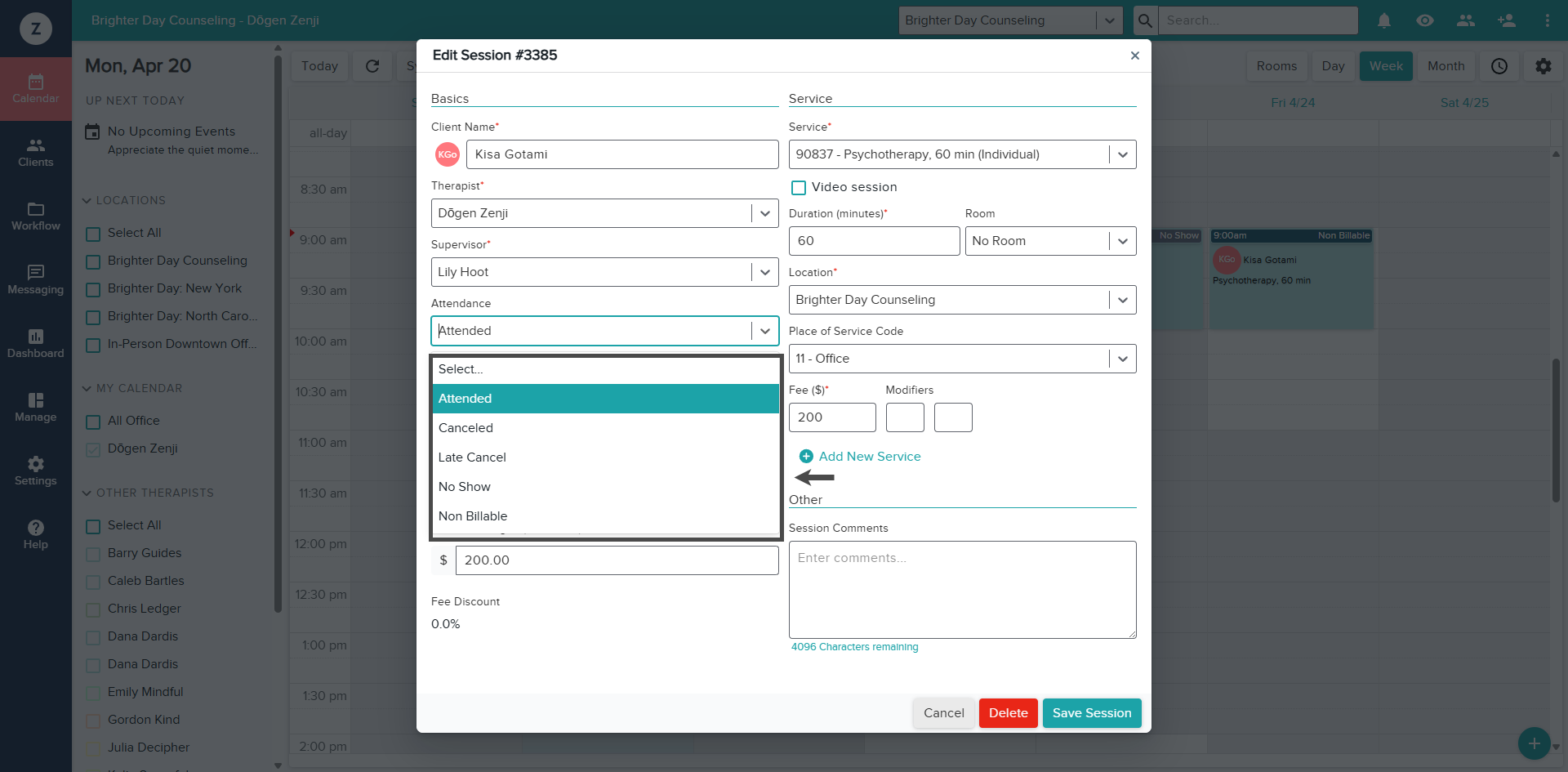Click the header search field

coord(1258,20)
